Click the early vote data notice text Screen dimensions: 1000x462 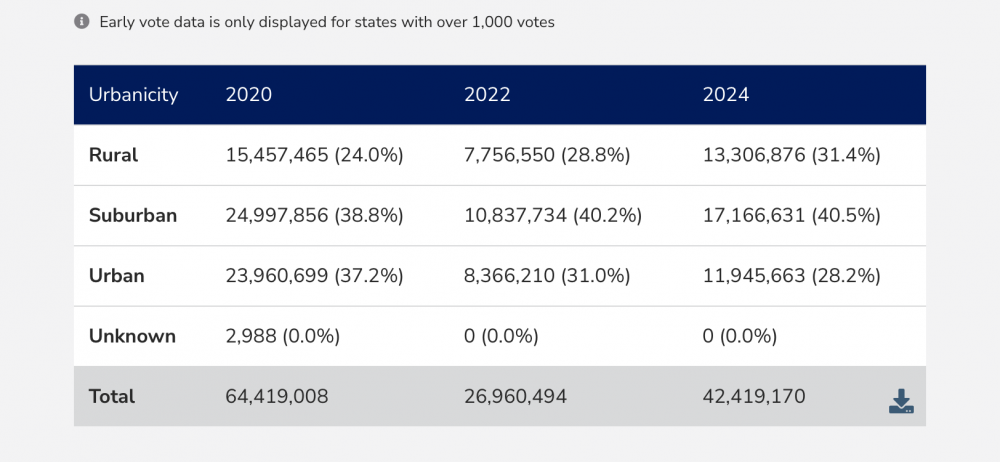click(x=327, y=21)
